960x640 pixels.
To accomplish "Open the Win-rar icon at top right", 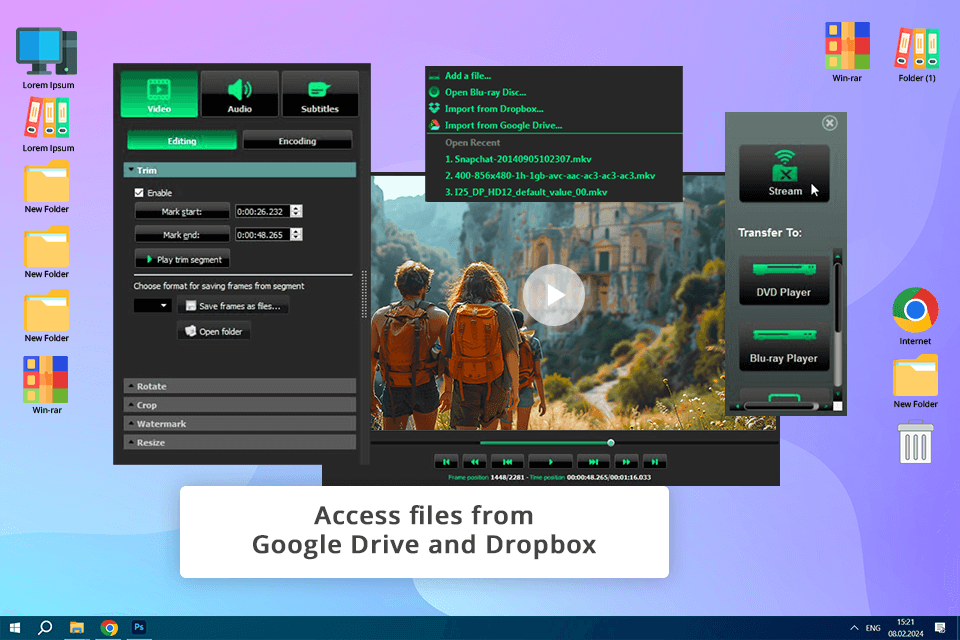I will click(x=847, y=52).
